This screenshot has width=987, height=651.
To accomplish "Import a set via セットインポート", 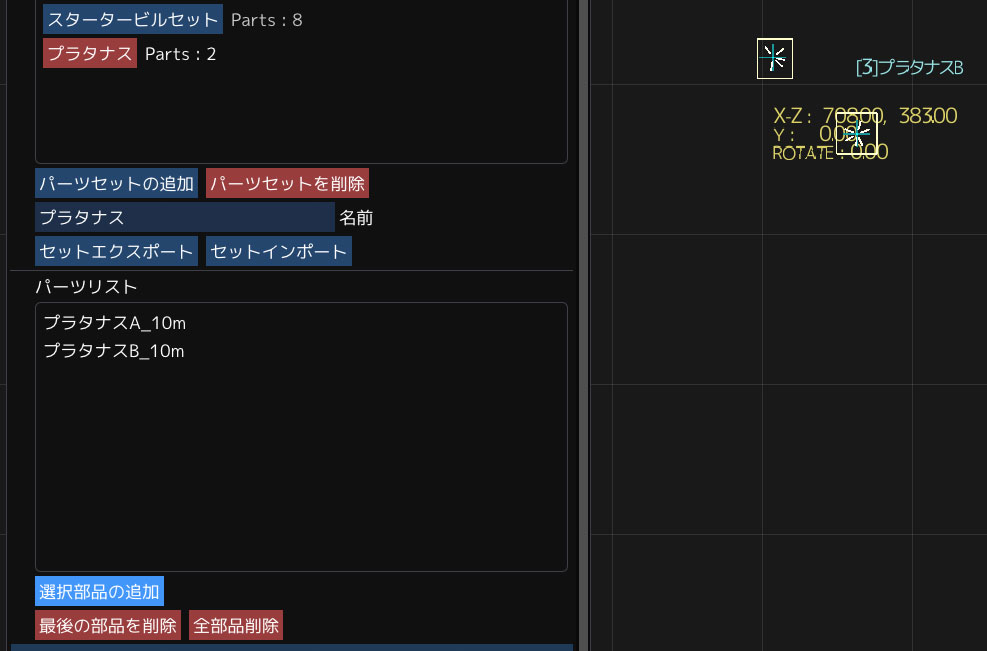I will (278, 251).
